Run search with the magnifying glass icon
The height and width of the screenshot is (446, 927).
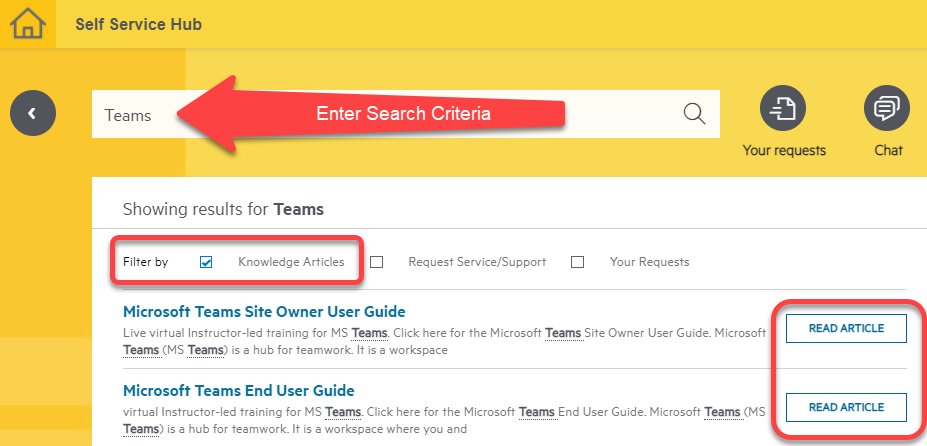[x=694, y=113]
